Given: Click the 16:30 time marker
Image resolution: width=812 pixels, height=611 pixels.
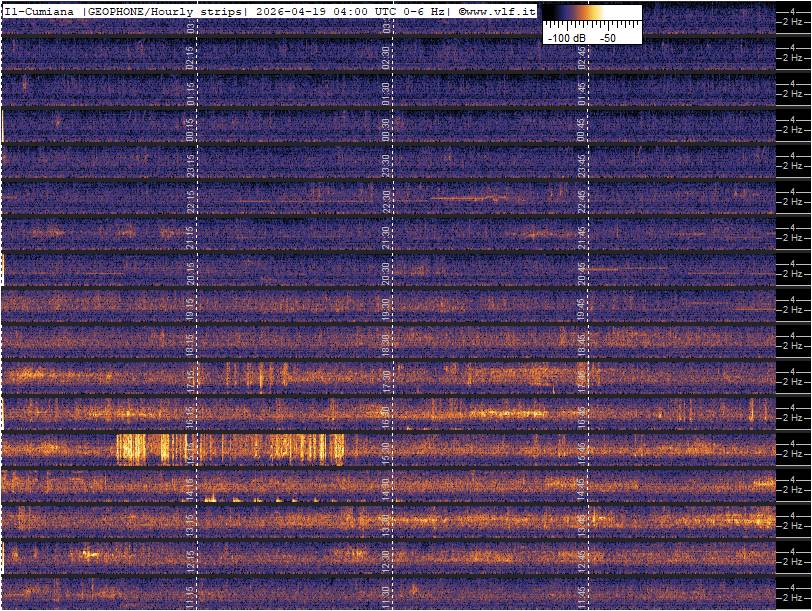Looking at the screenshot, I should (x=386, y=419).
